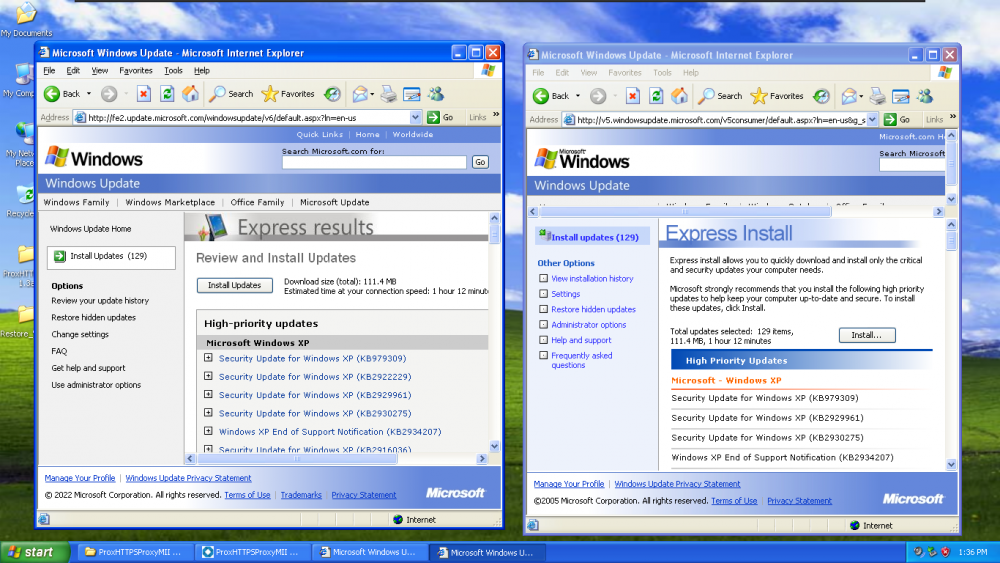The image size is (1000, 563).
Task: Click the Search Microsoft.com field in the Express results window
Action: [374, 162]
